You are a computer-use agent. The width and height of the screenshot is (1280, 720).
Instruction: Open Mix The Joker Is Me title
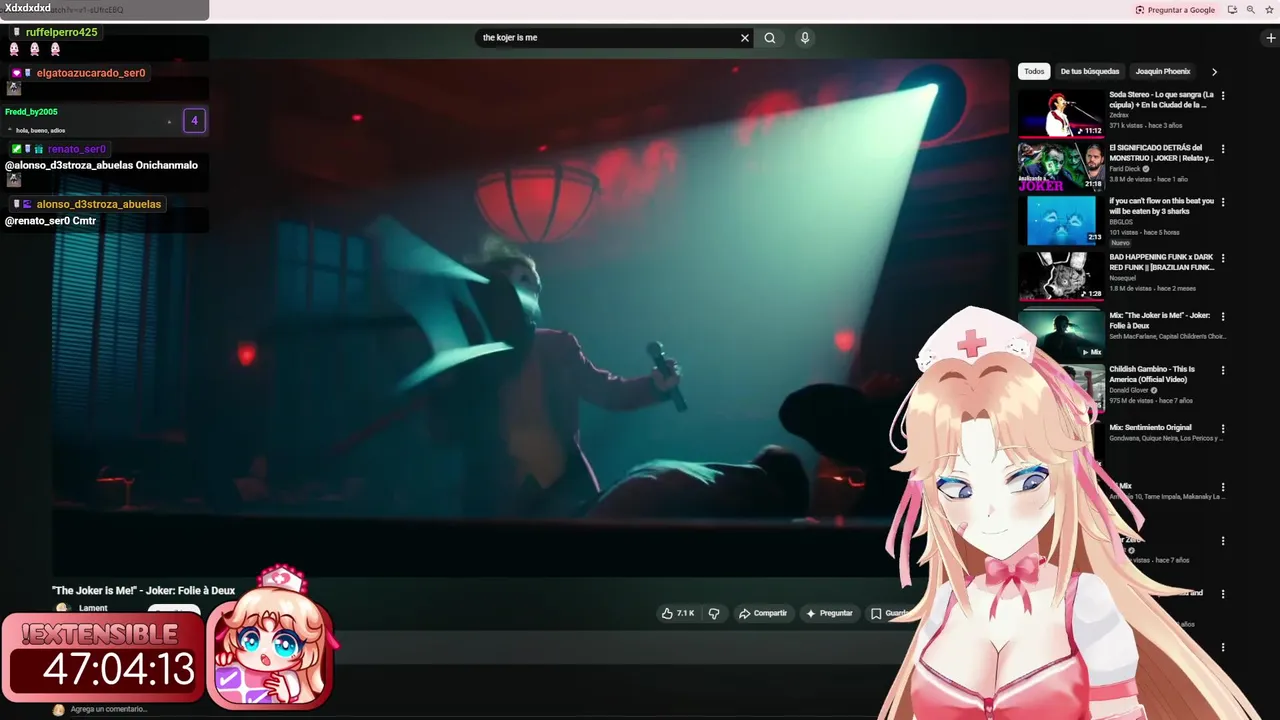pyautogui.click(x=1159, y=320)
